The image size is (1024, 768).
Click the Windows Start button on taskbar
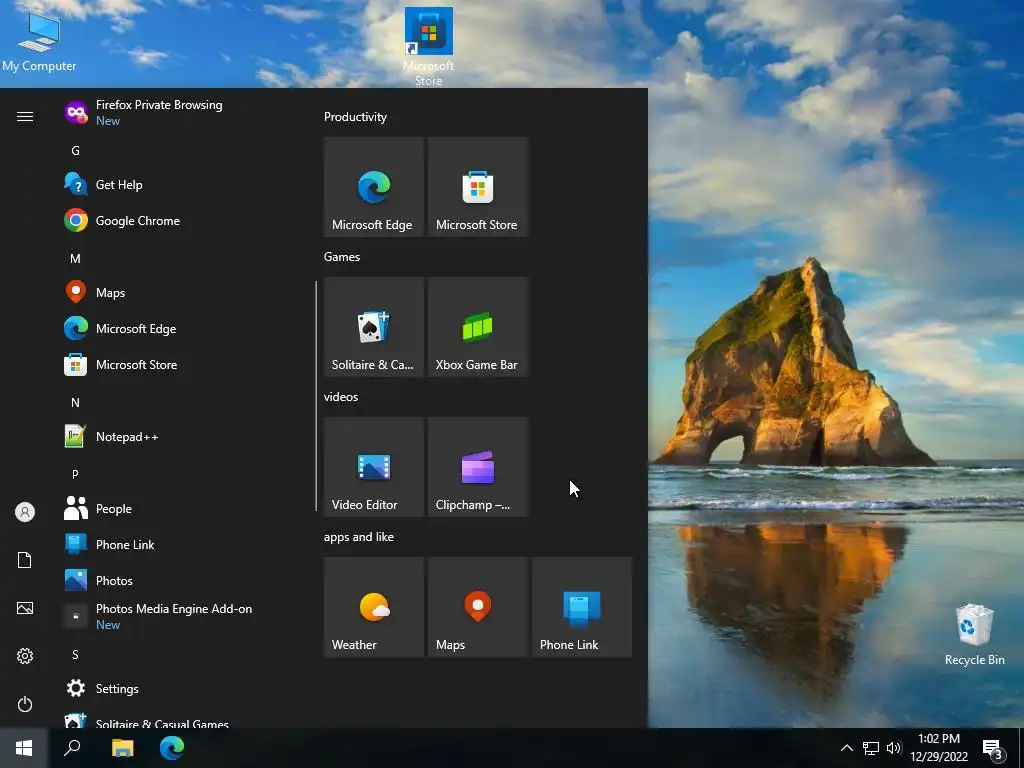24,748
